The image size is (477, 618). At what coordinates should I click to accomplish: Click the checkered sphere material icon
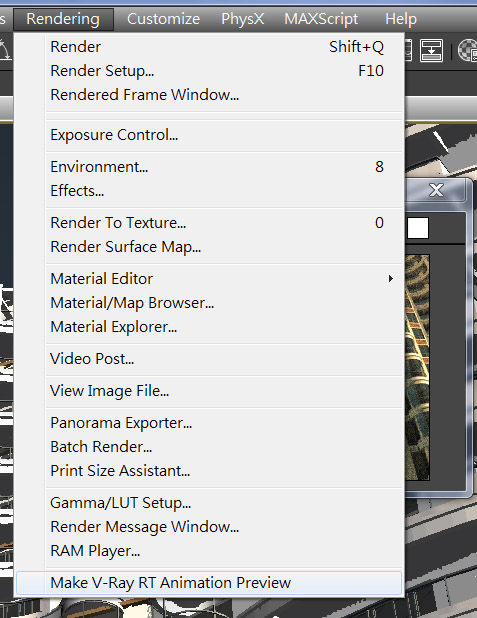coord(468,50)
